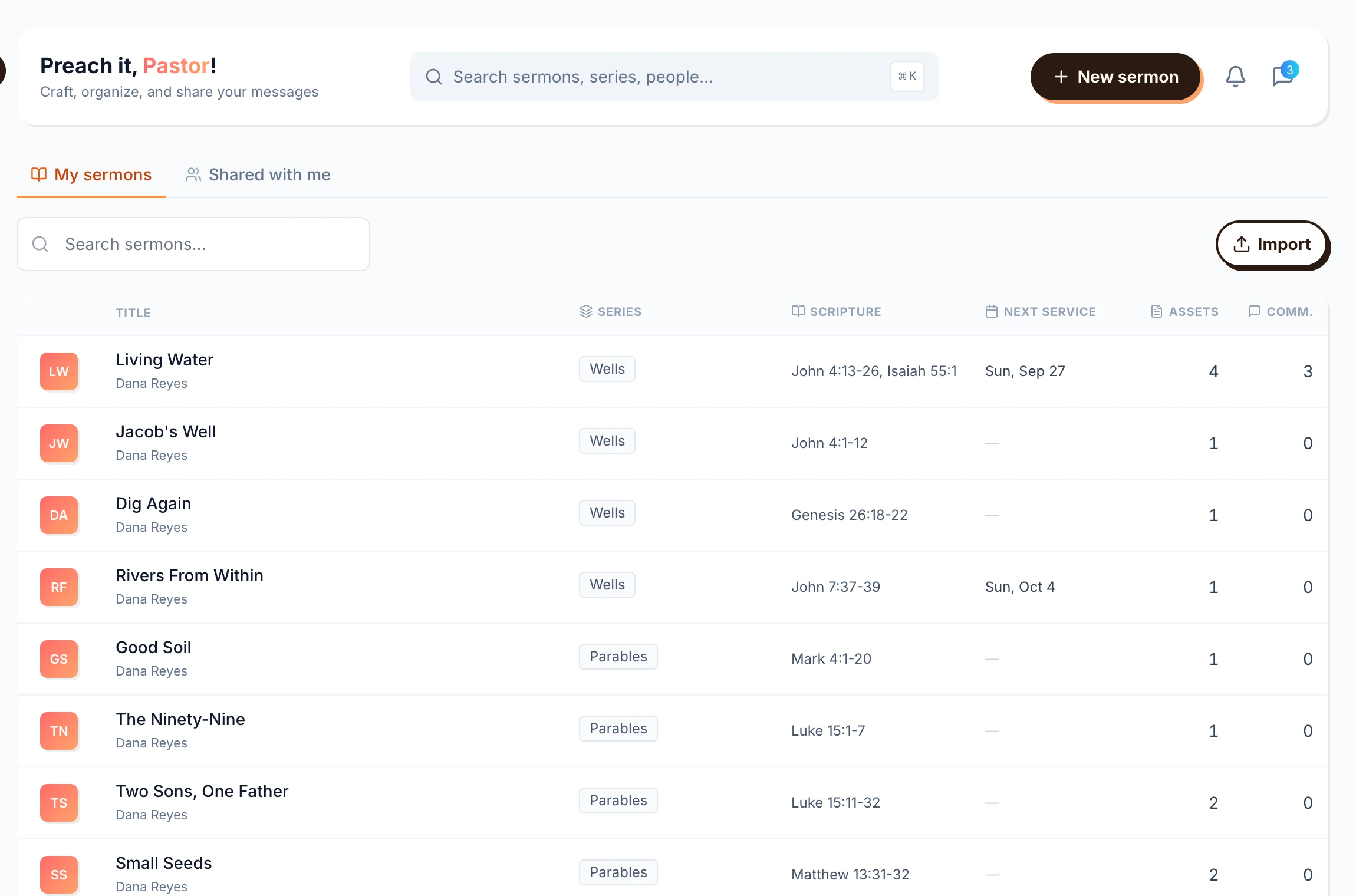Image resolution: width=1356 pixels, height=896 pixels.
Task: Open the Living Water sermon
Action: point(164,360)
